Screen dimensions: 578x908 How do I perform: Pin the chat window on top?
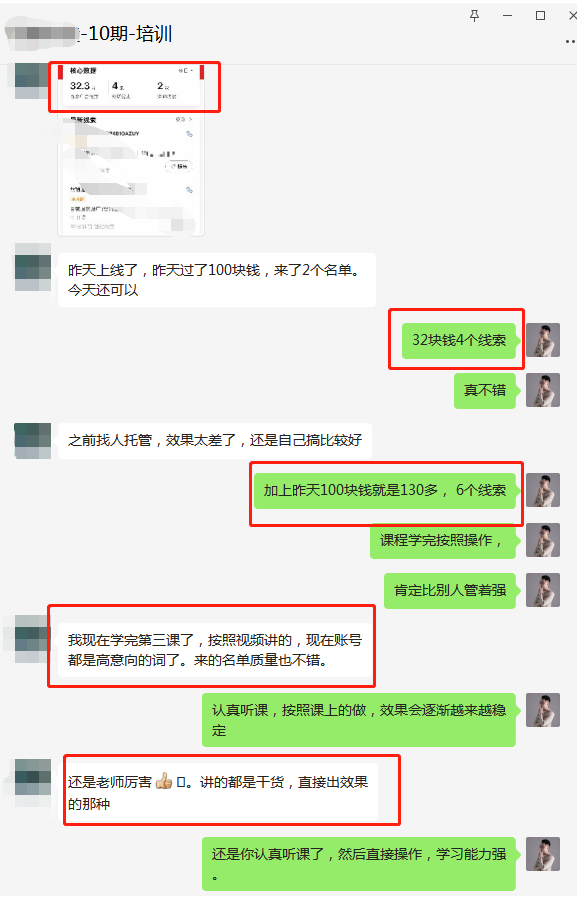point(474,16)
